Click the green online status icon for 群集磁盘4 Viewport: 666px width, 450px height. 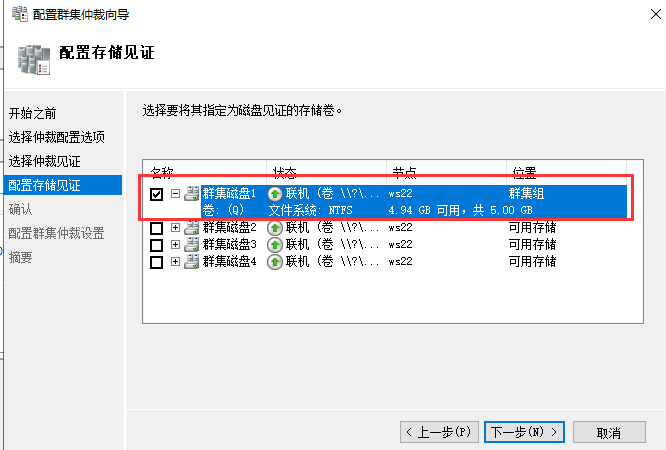276,262
